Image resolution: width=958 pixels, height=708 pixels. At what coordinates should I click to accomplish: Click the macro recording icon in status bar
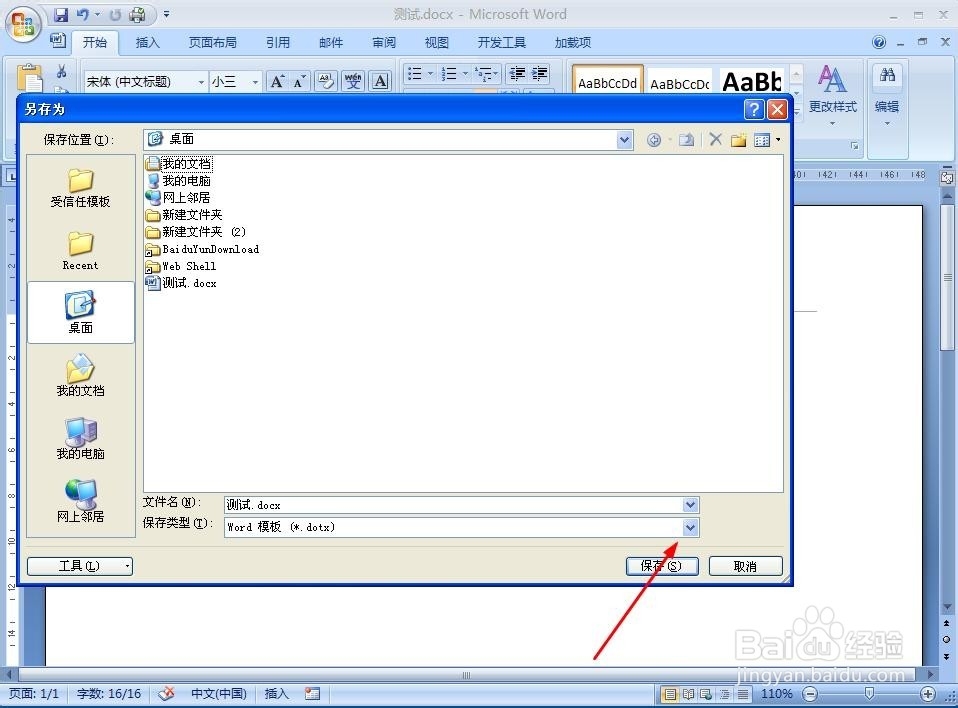tap(312, 693)
